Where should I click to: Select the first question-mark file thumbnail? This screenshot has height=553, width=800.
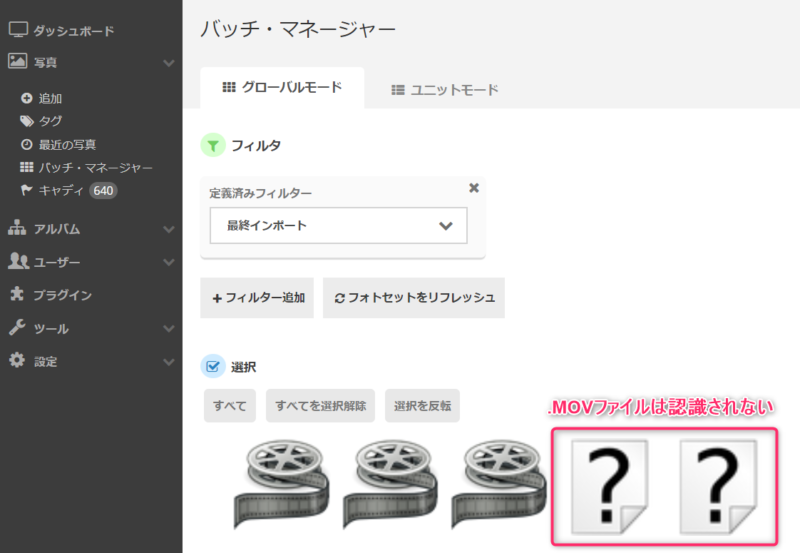point(609,487)
